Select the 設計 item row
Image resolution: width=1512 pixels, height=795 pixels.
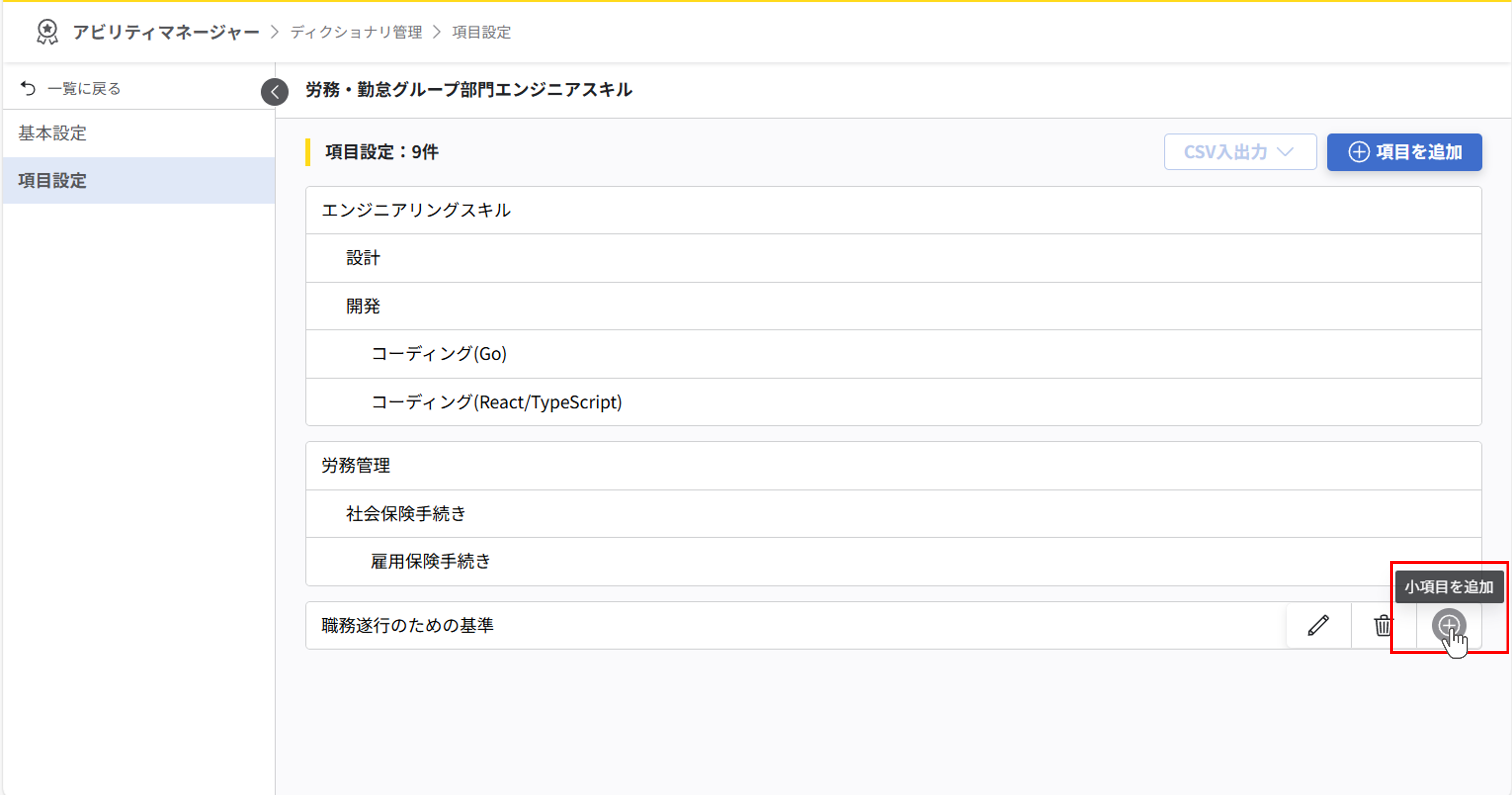(363, 258)
